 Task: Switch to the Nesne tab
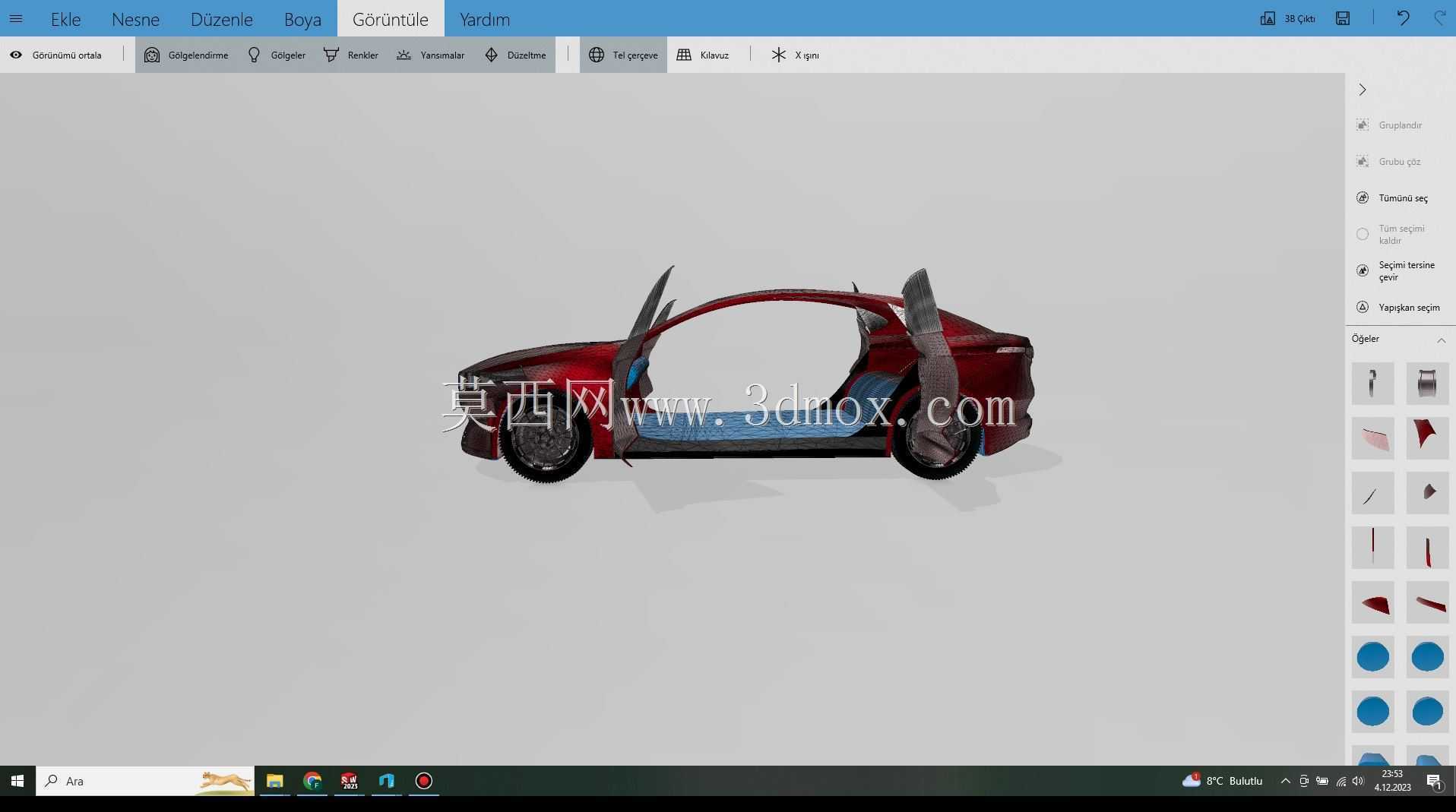pyautogui.click(x=135, y=19)
